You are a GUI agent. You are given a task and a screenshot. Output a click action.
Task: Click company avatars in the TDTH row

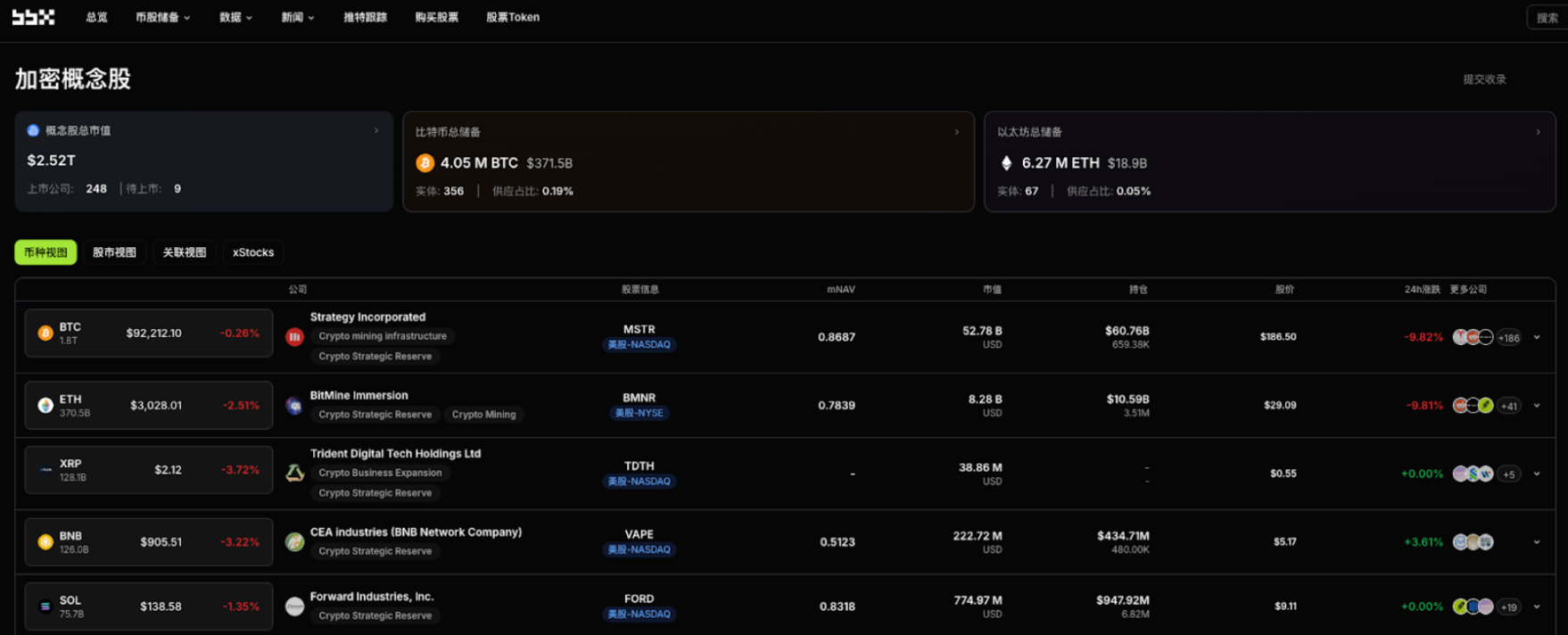coord(1473,474)
